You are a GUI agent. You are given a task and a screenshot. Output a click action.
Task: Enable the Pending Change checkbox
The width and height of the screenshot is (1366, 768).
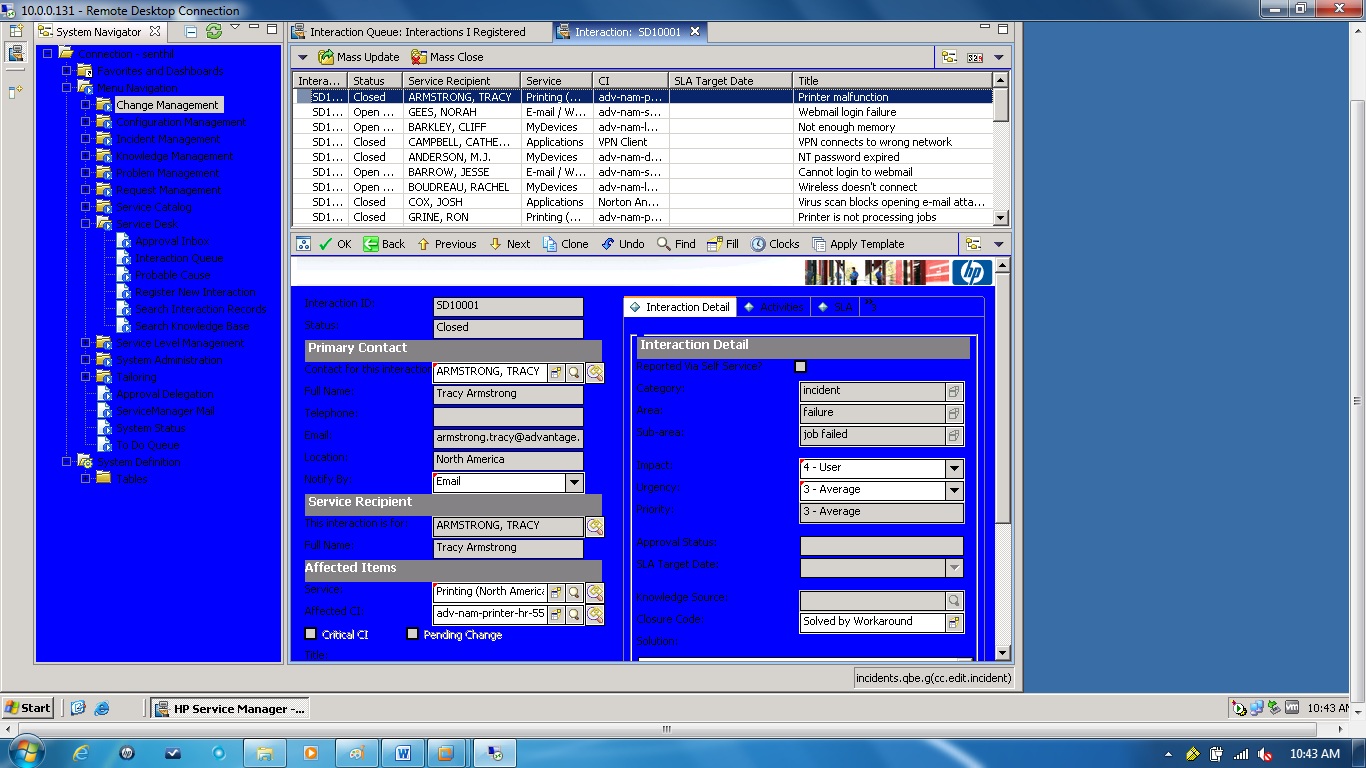[412, 633]
